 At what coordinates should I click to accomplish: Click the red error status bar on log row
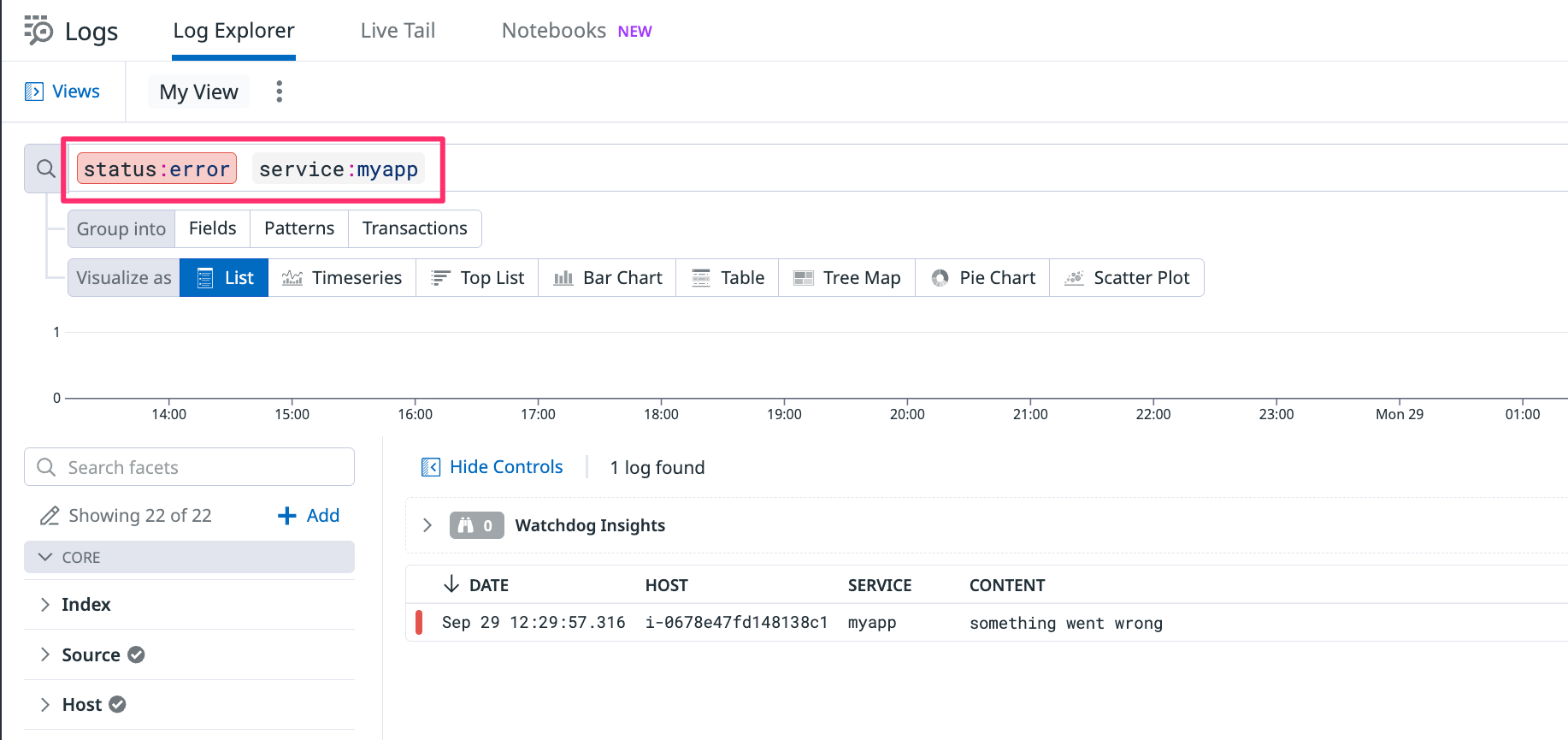click(419, 623)
